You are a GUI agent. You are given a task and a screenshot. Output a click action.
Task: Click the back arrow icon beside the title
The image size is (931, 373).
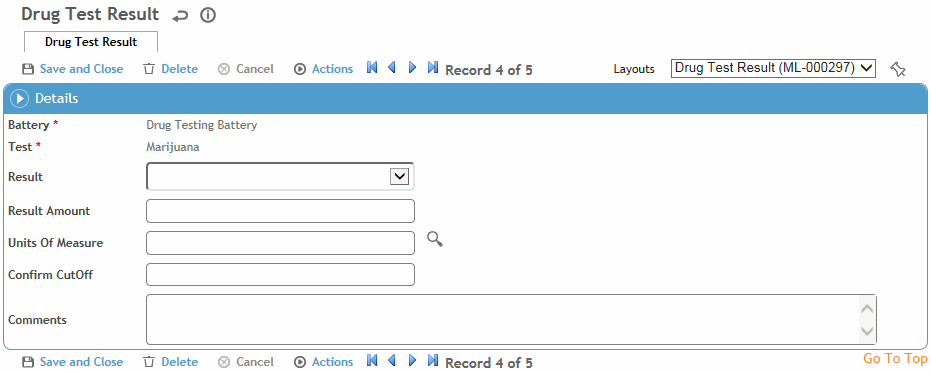click(180, 16)
